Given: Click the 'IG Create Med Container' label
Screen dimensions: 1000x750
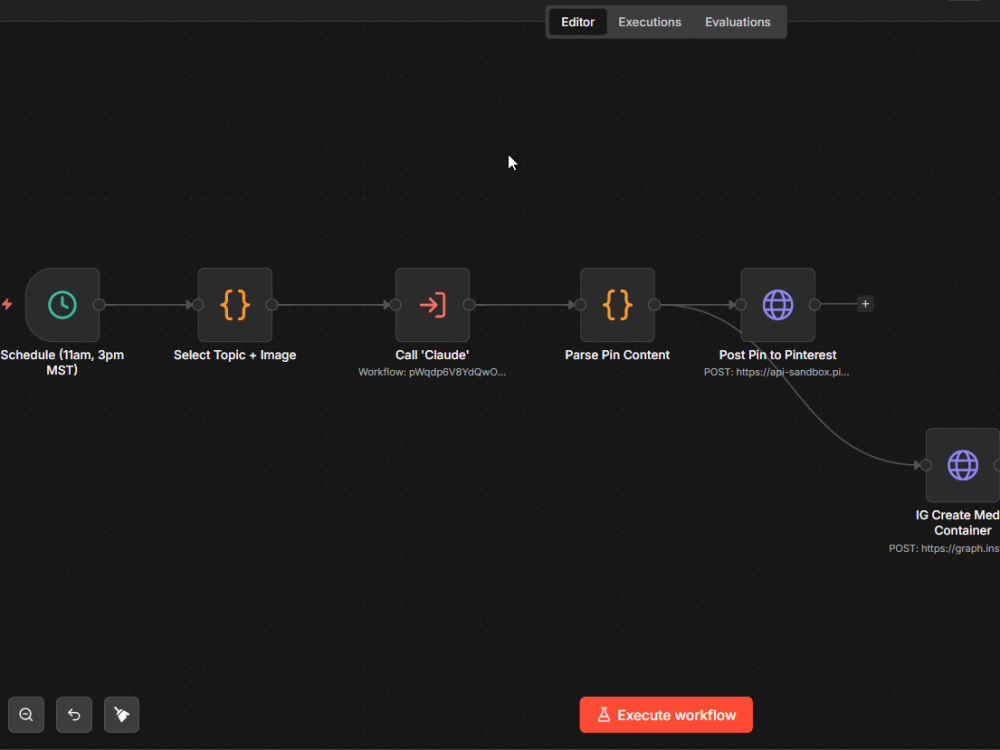Looking at the screenshot, I should tap(957, 522).
